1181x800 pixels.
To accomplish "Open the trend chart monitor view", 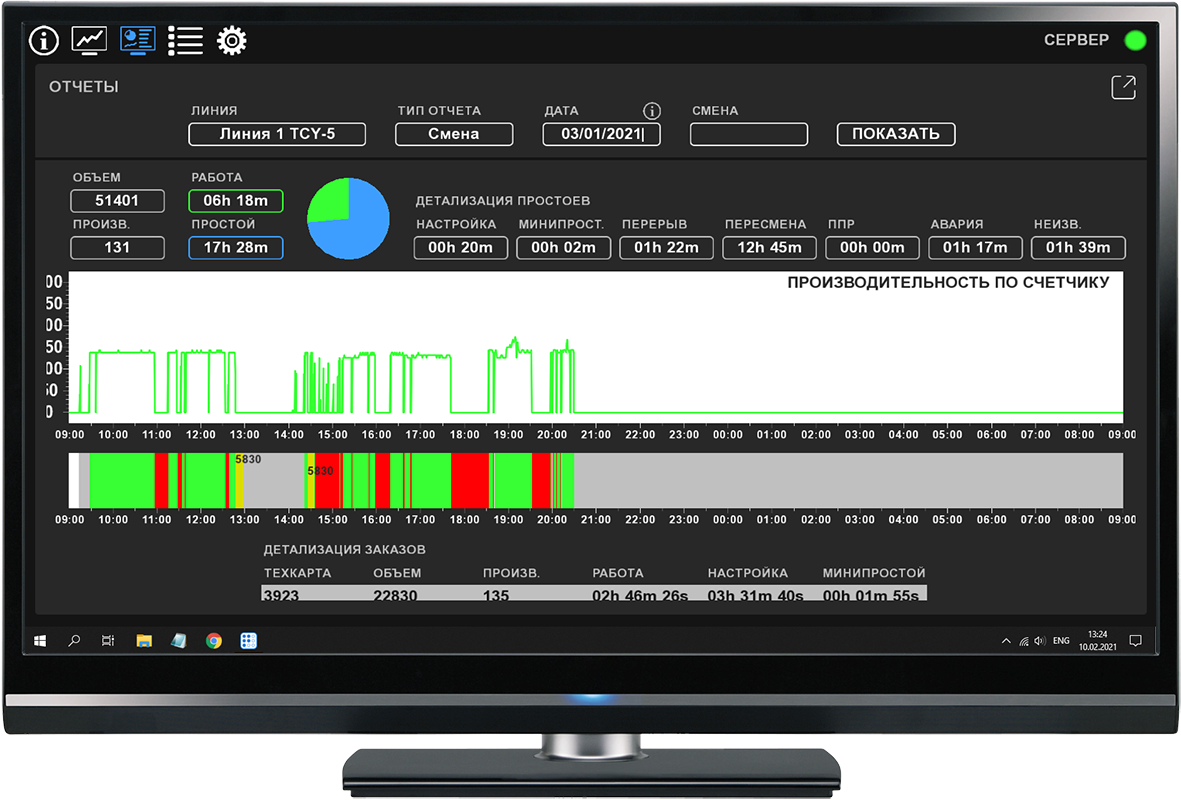I will (x=89, y=40).
